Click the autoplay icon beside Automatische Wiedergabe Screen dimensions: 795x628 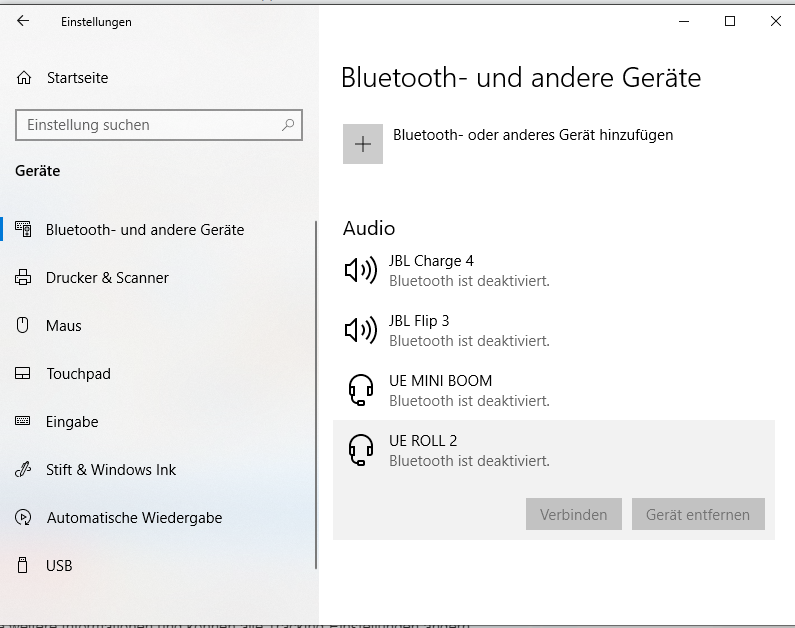[x=23, y=518]
